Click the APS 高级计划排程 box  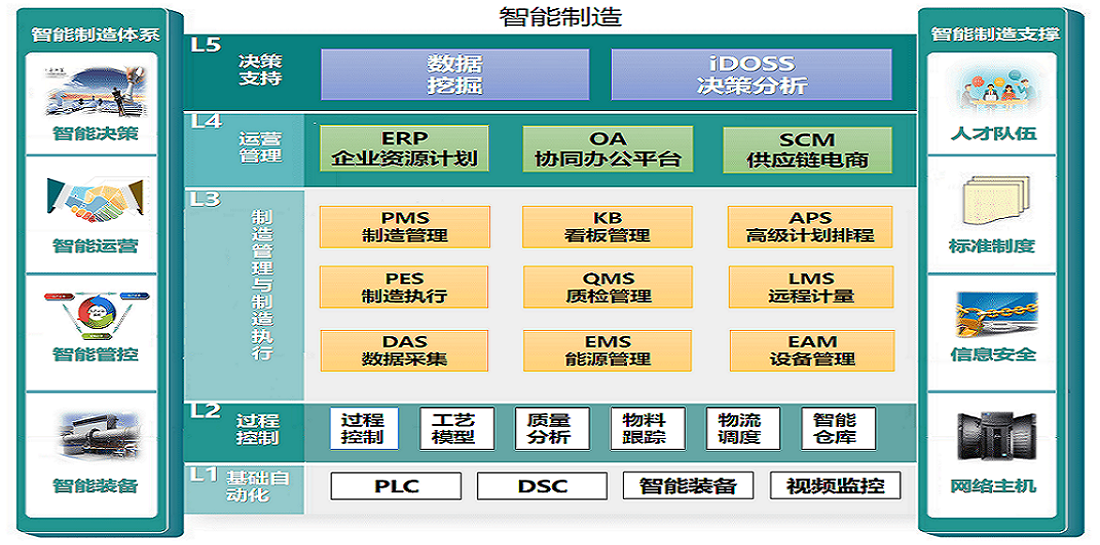point(810,227)
